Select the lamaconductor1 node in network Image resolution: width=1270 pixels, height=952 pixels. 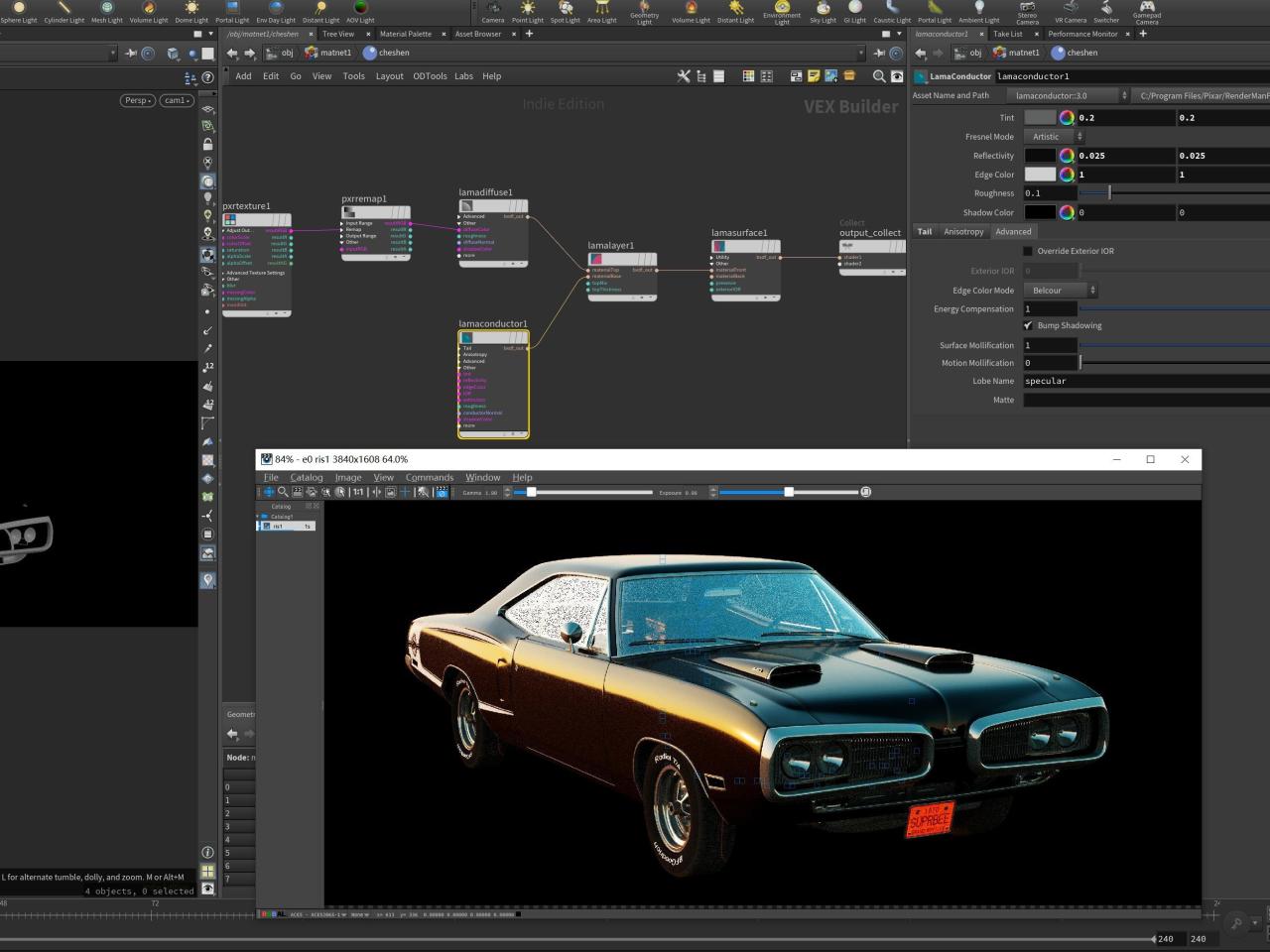(493, 337)
